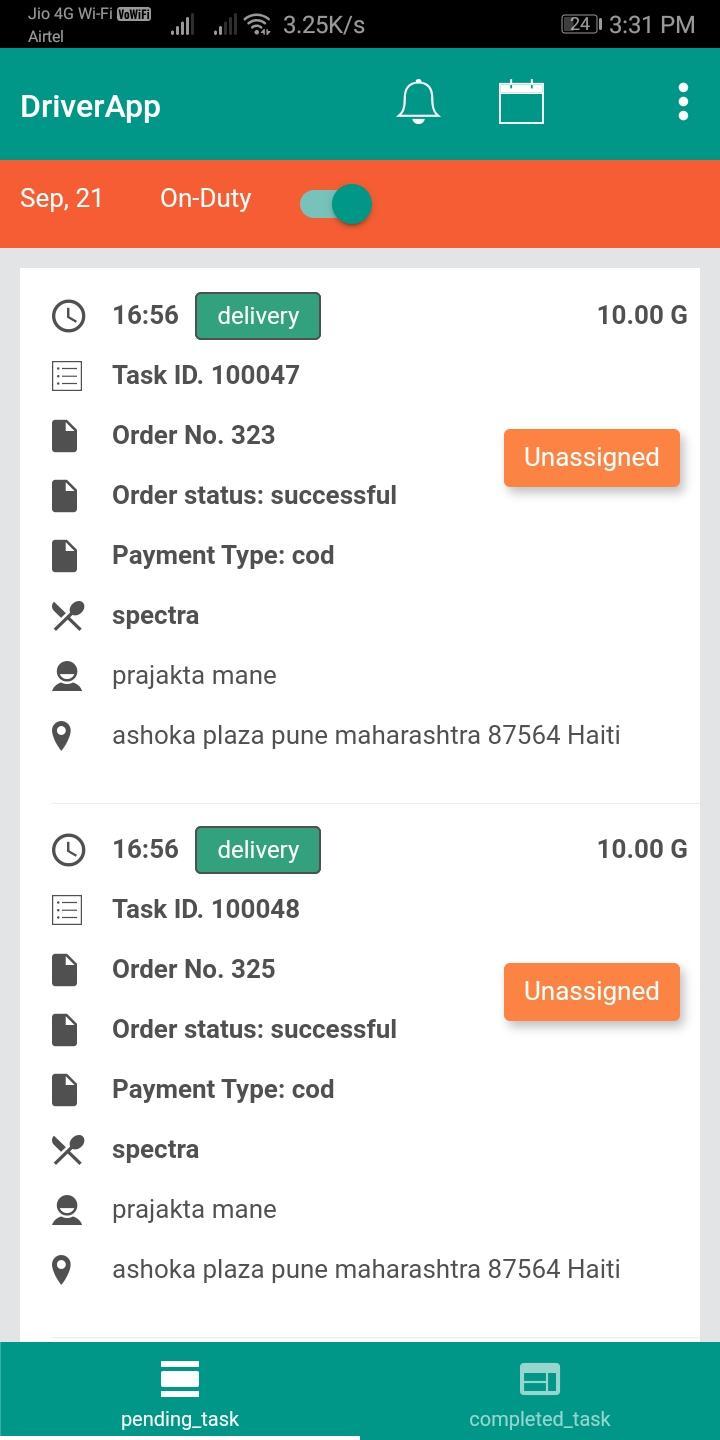Click the list icon beside Task ID. 100048

point(67,910)
